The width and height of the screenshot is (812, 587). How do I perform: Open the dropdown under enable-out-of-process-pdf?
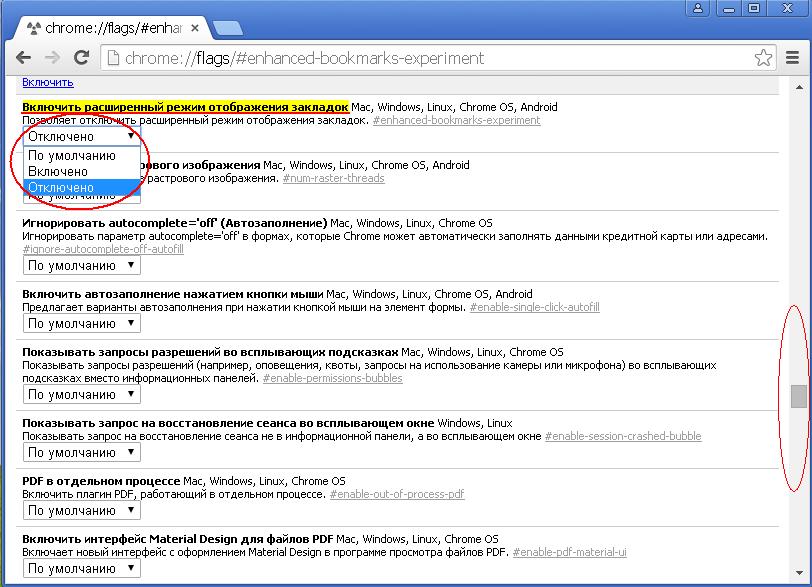click(x=81, y=510)
